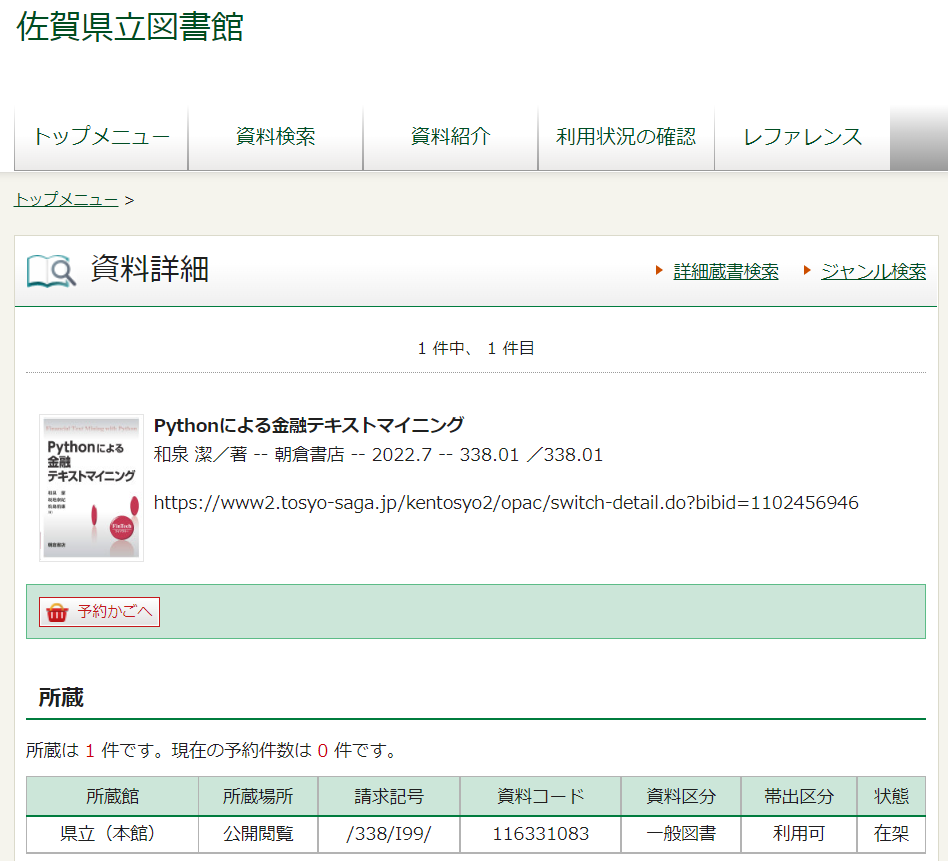
Task: Click the 資料区分 column header
Action: tap(681, 796)
